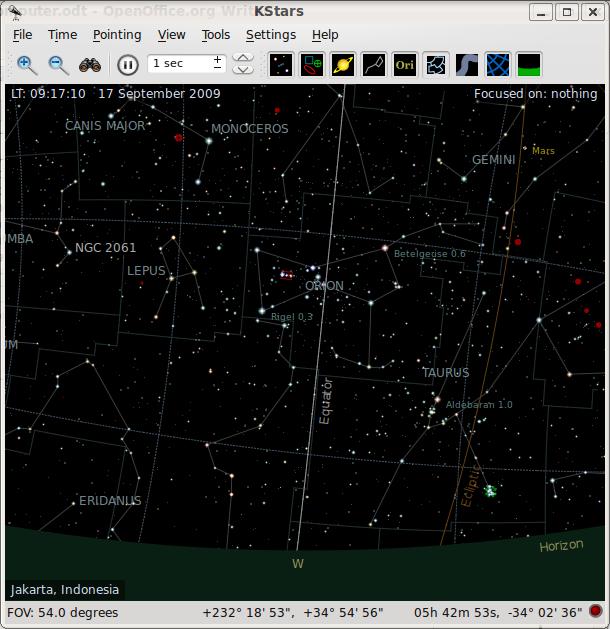Screen dimensions: 610x629
Task: Click the zoom out magnifier icon
Action: click(59, 65)
